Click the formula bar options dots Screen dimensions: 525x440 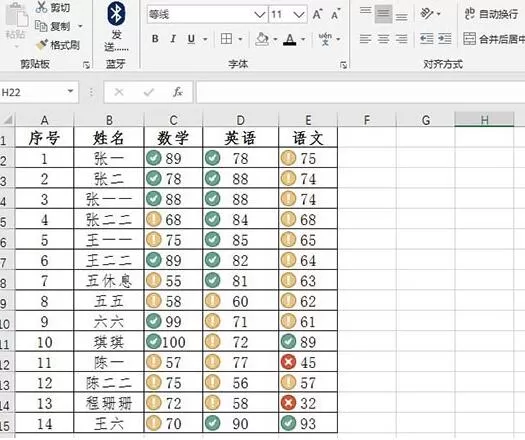click(91, 92)
